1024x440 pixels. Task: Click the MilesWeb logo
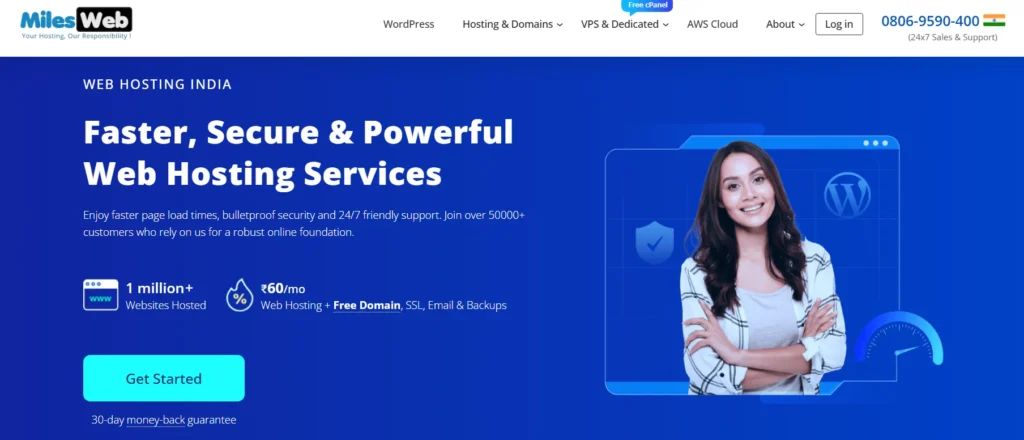(x=76, y=23)
